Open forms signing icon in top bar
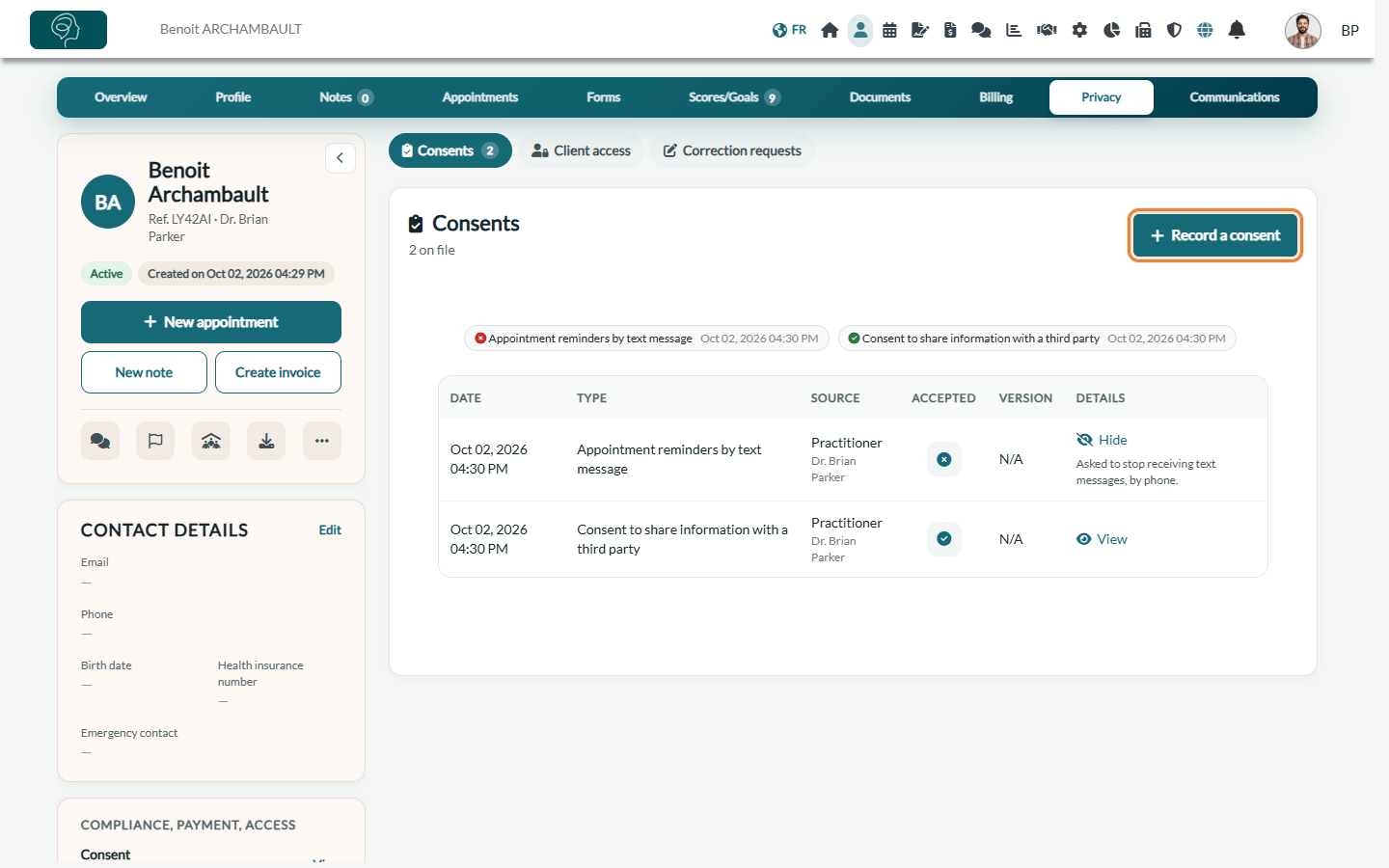Image resolution: width=1389 pixels, height=868 pixels. coord(920,30)
